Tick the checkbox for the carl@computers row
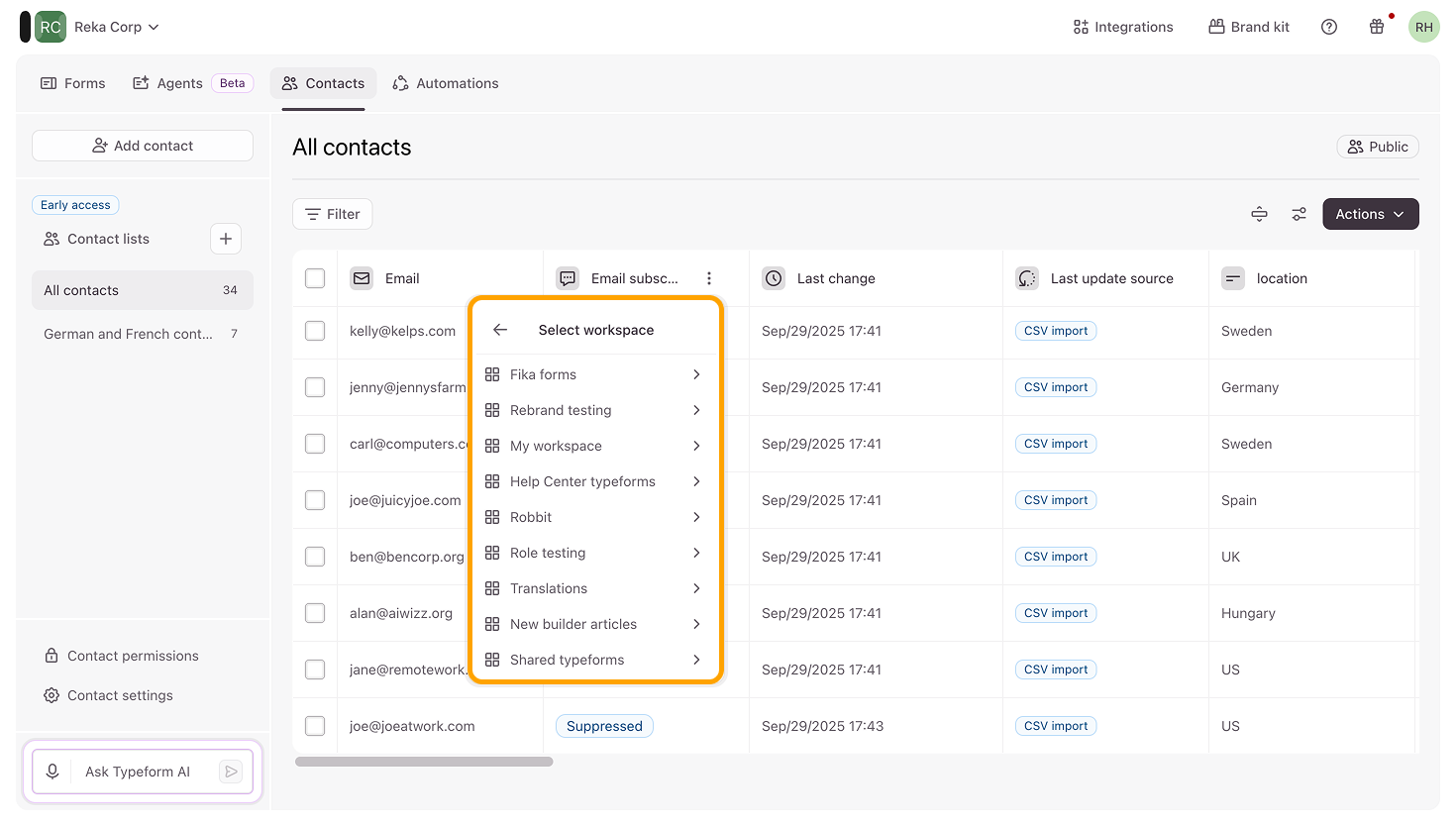 315,444
